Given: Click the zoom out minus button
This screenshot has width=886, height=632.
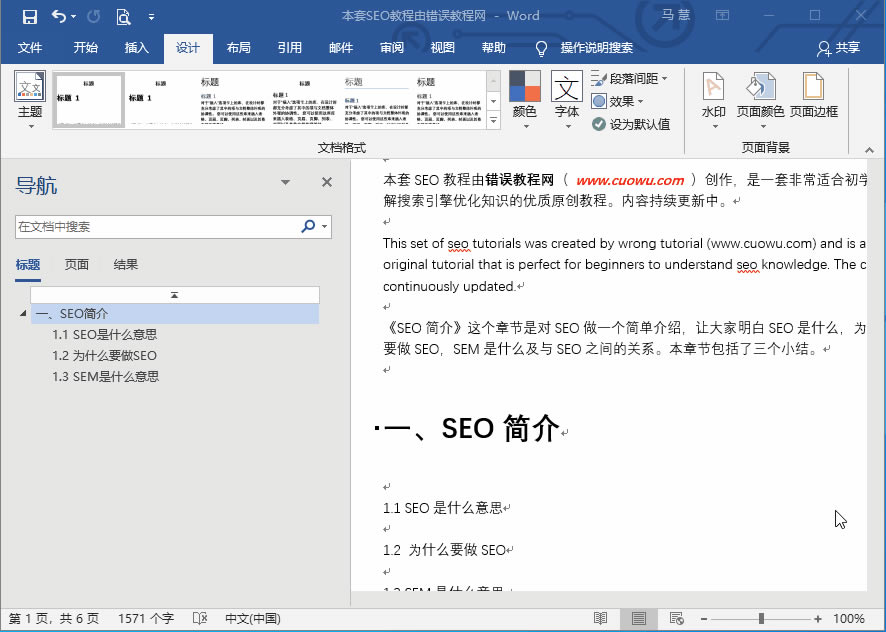Looking at the screenshot, I should click(x=703, y=619).
